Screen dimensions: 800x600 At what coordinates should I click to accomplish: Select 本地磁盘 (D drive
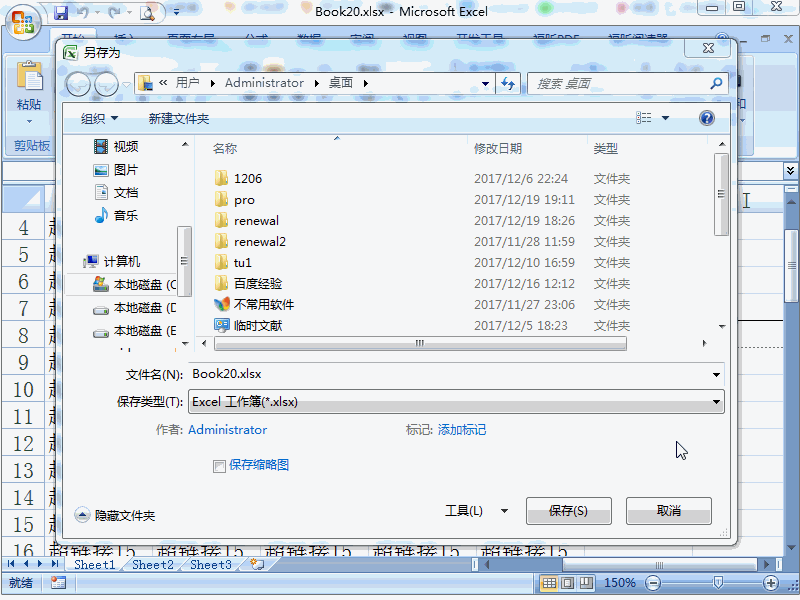(x=135, y=308)
